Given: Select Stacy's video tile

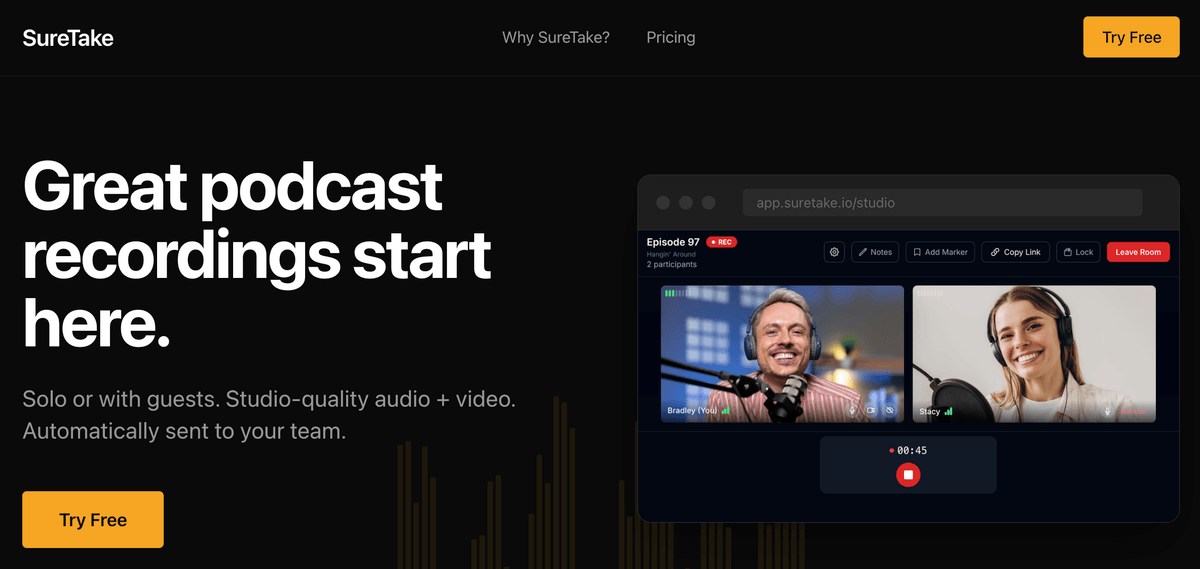Looking at the screenshot, I should 1034,354.
